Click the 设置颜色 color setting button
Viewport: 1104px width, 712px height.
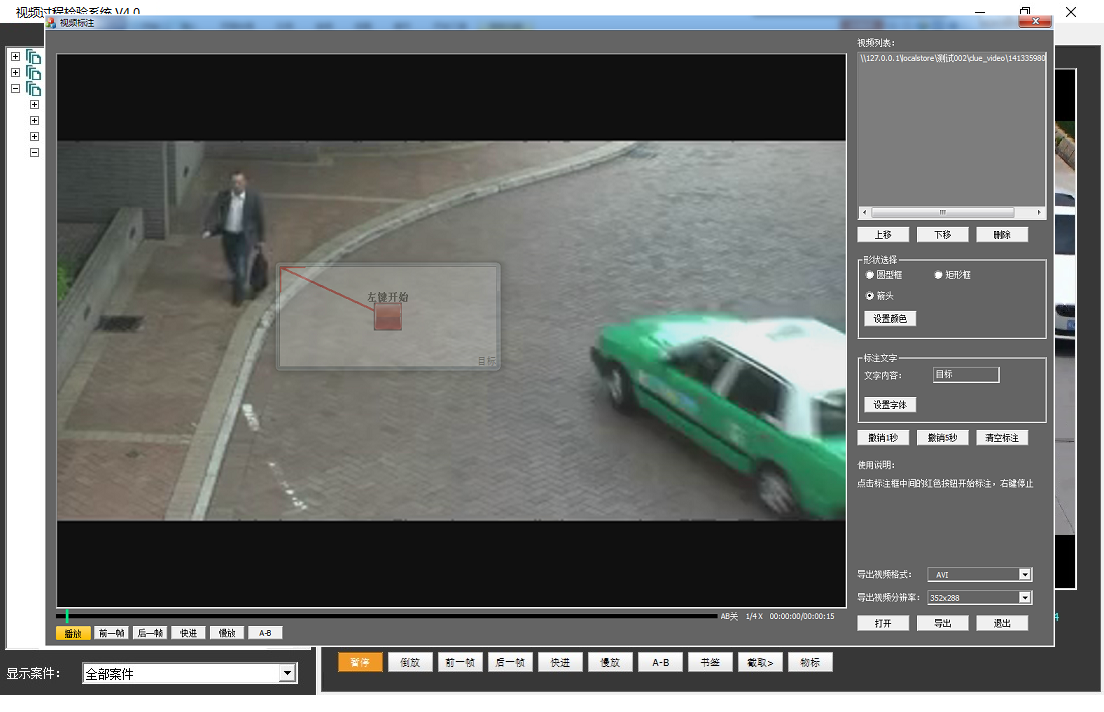click(x=890, y=319)
